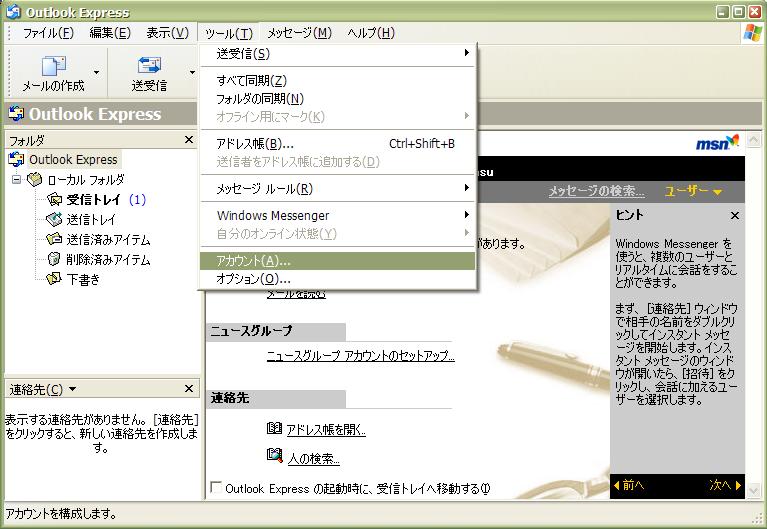
Task: Click the vertical scrollbar down arrow
Action: pos(754,491)
